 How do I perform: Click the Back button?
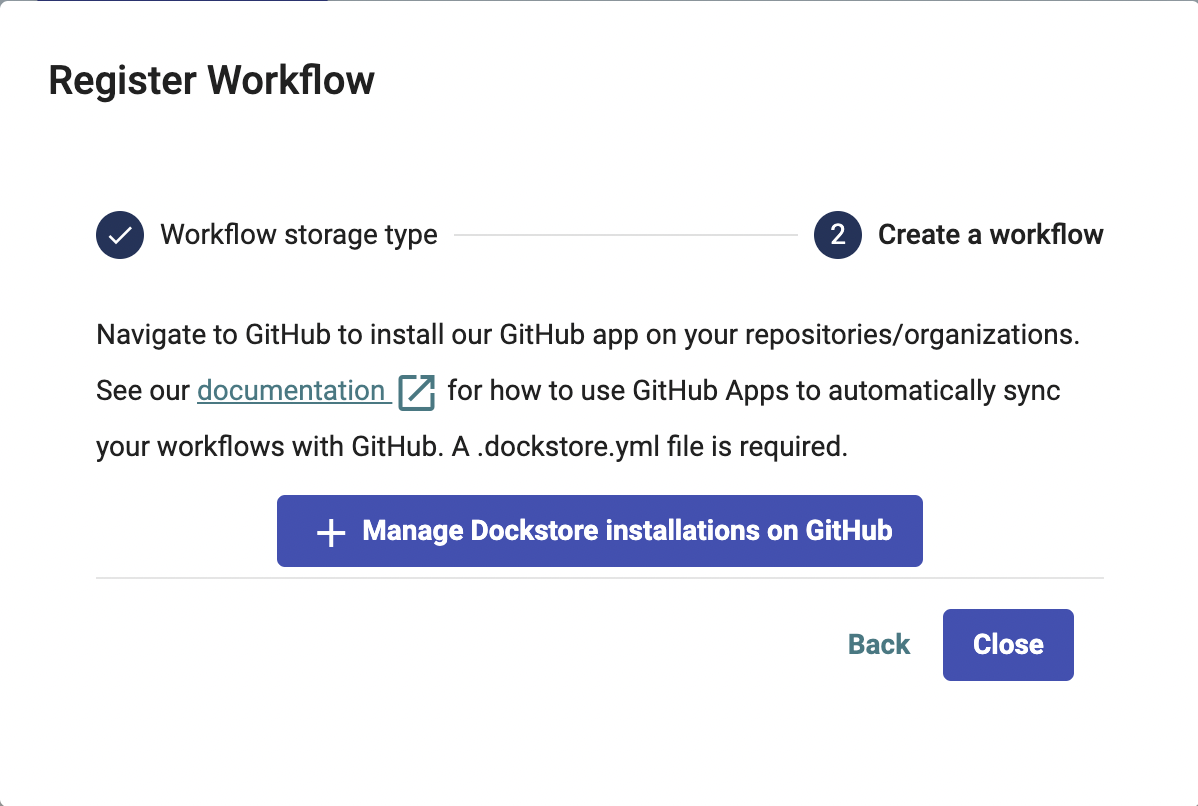[x=879, y=645]
